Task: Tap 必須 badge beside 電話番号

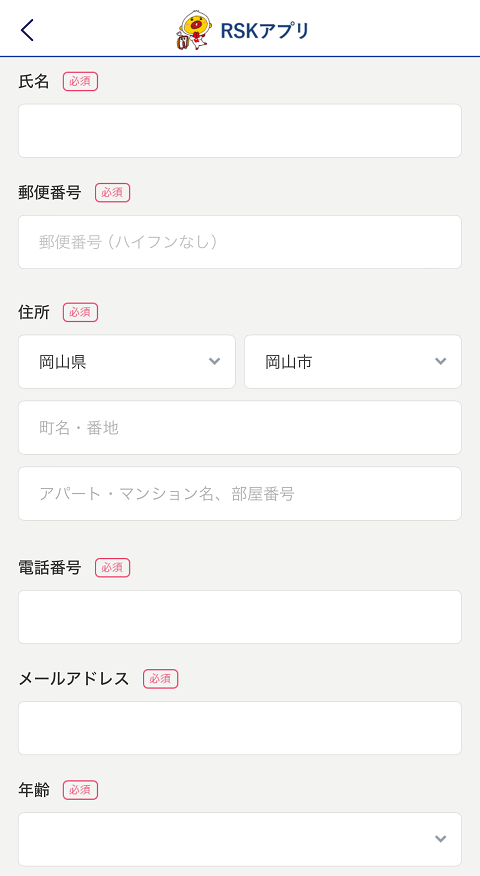Action: [112, 568]
